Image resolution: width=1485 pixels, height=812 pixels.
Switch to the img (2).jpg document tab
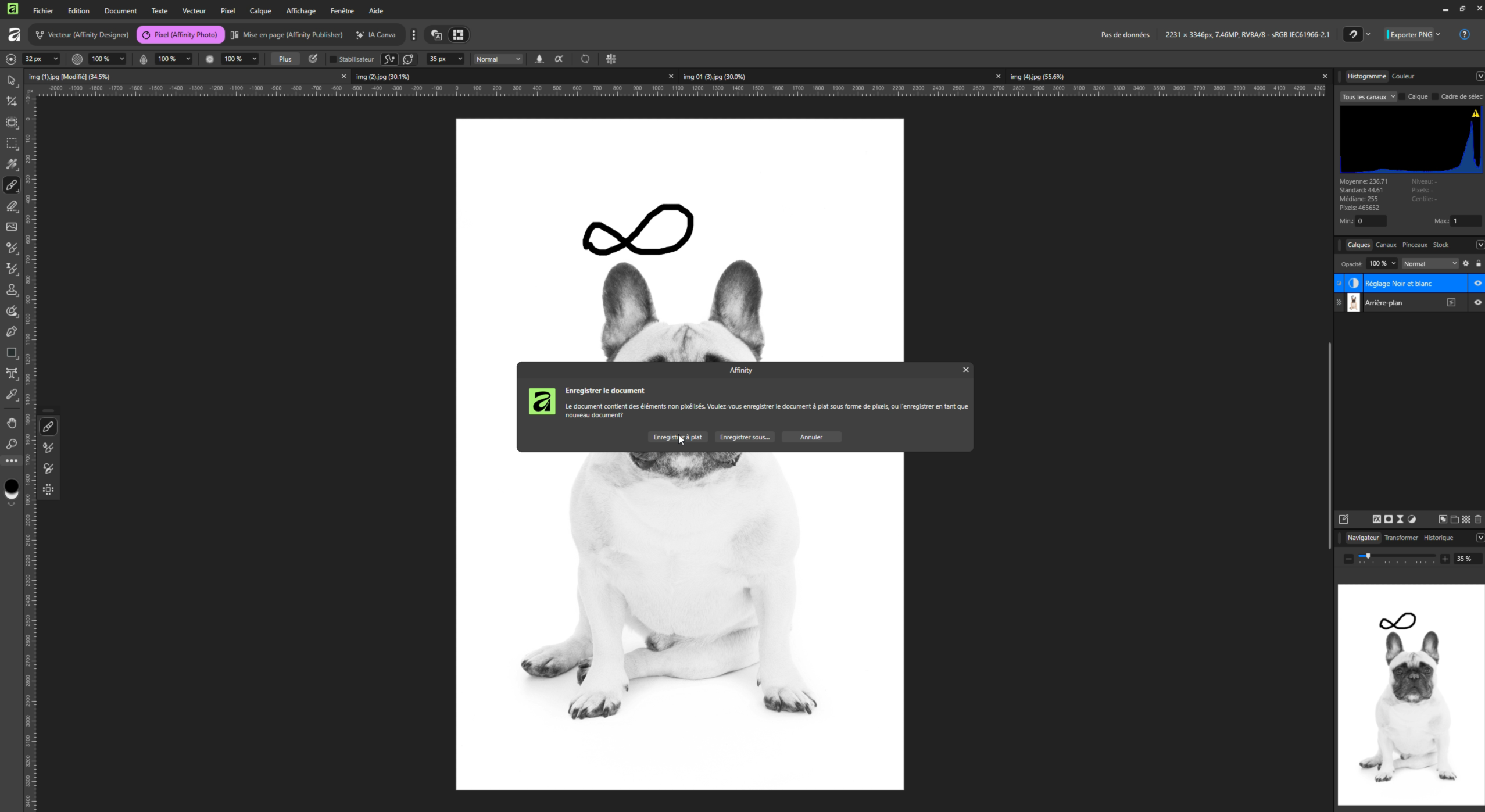tap(382, 77)
